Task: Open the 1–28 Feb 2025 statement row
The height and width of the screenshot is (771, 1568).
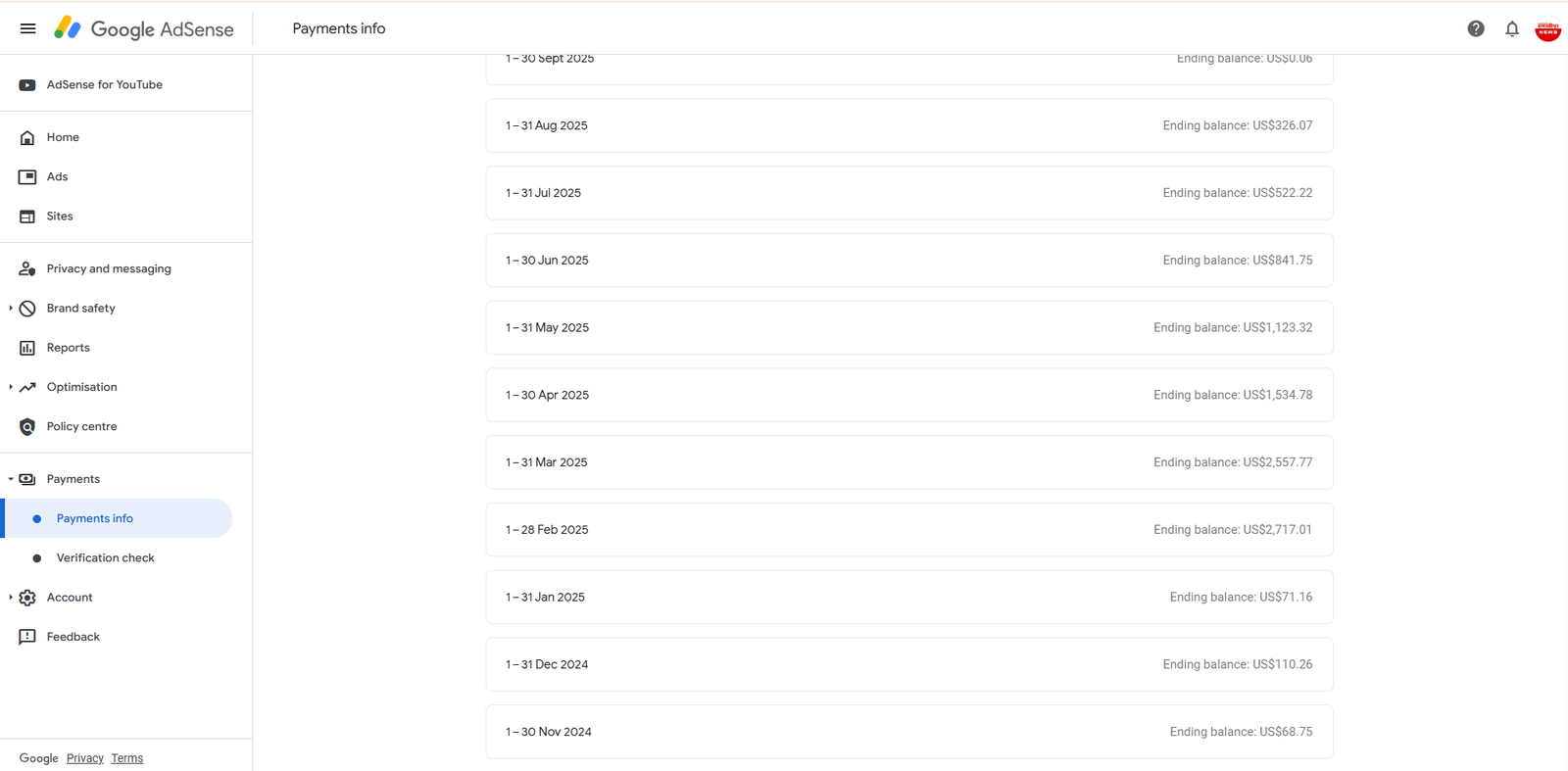Action: [909, 530]
